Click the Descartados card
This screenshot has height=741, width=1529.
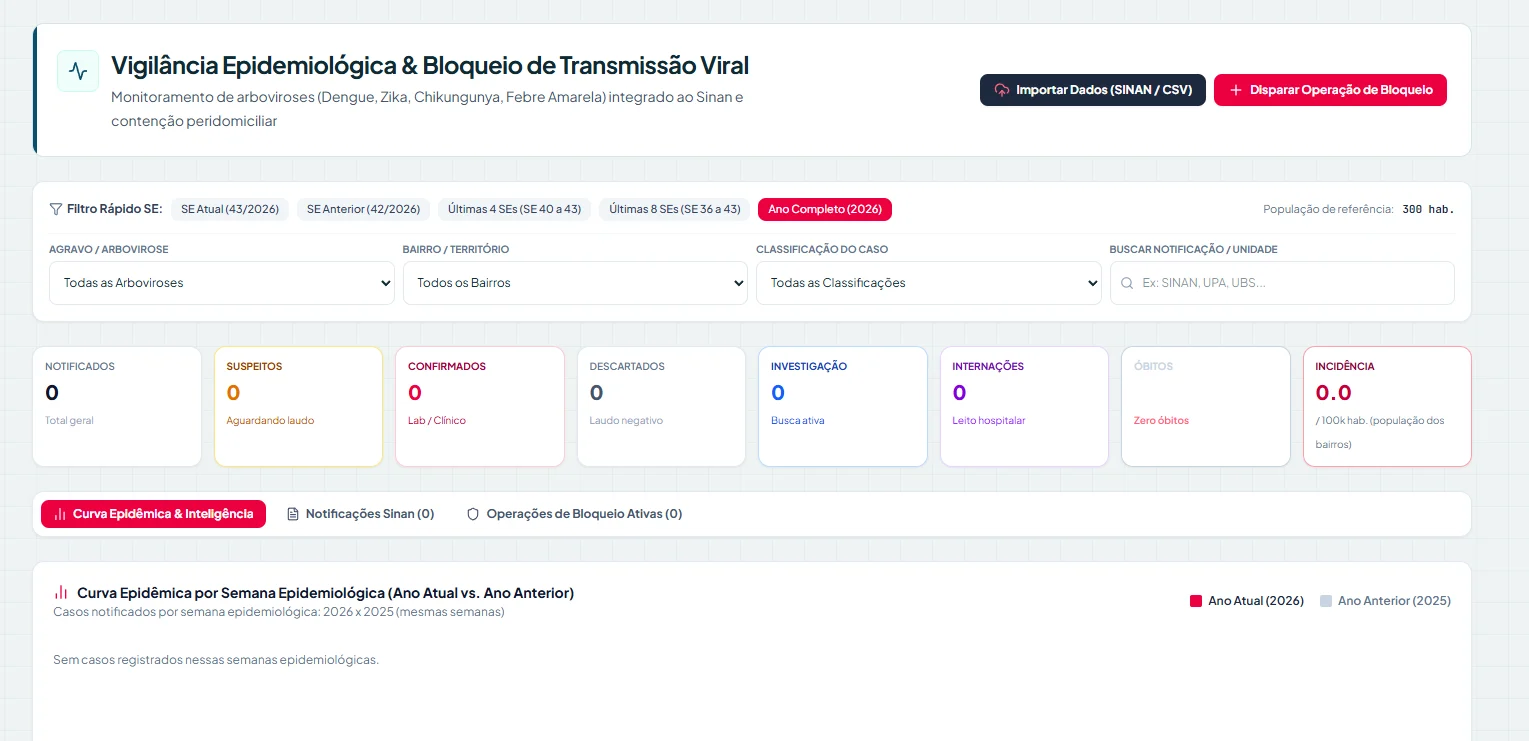pos(662,406)
